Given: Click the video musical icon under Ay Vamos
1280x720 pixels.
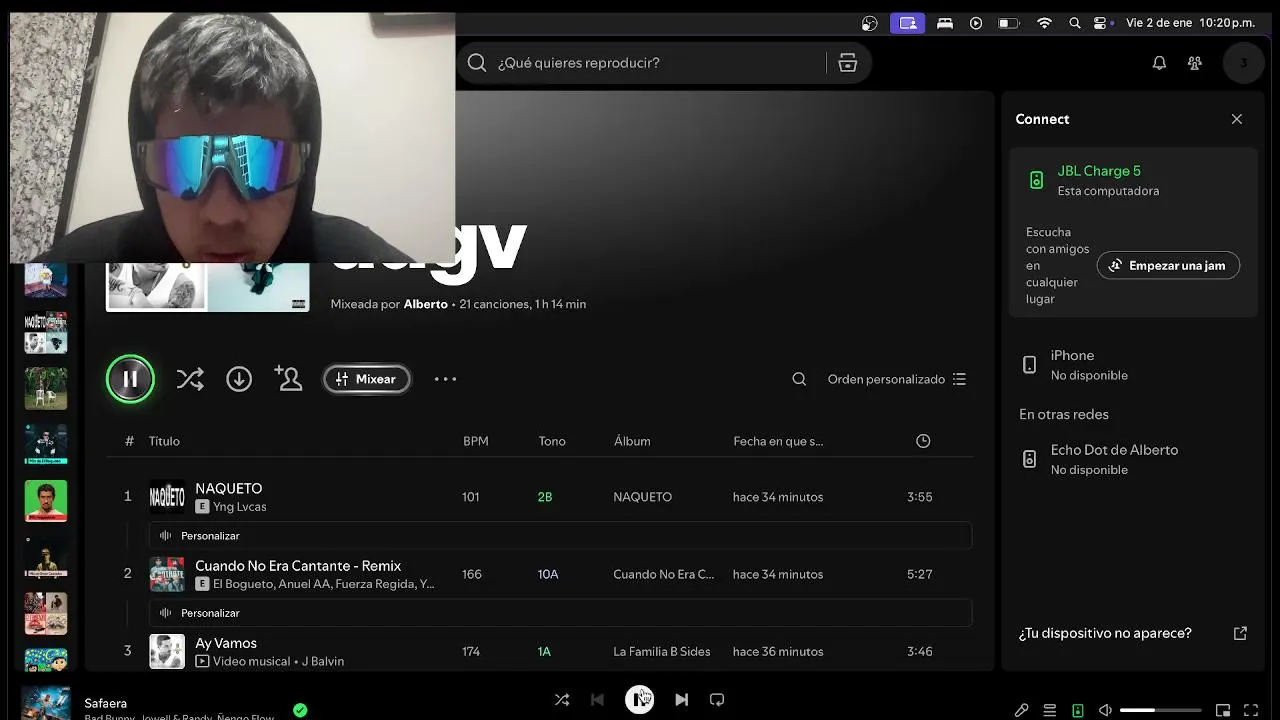Looking at the screenshot, I should tap(202, 661).
